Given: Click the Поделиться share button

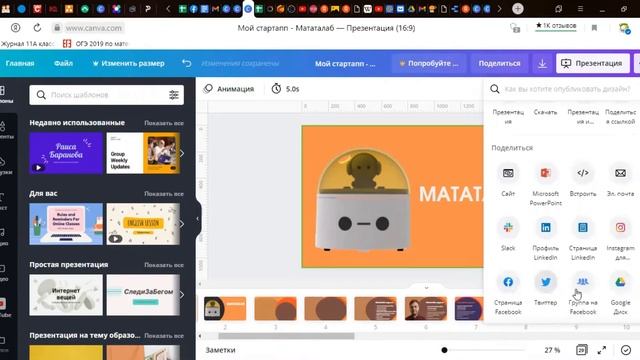Looking at the screenshot, I should pos(499,63).
